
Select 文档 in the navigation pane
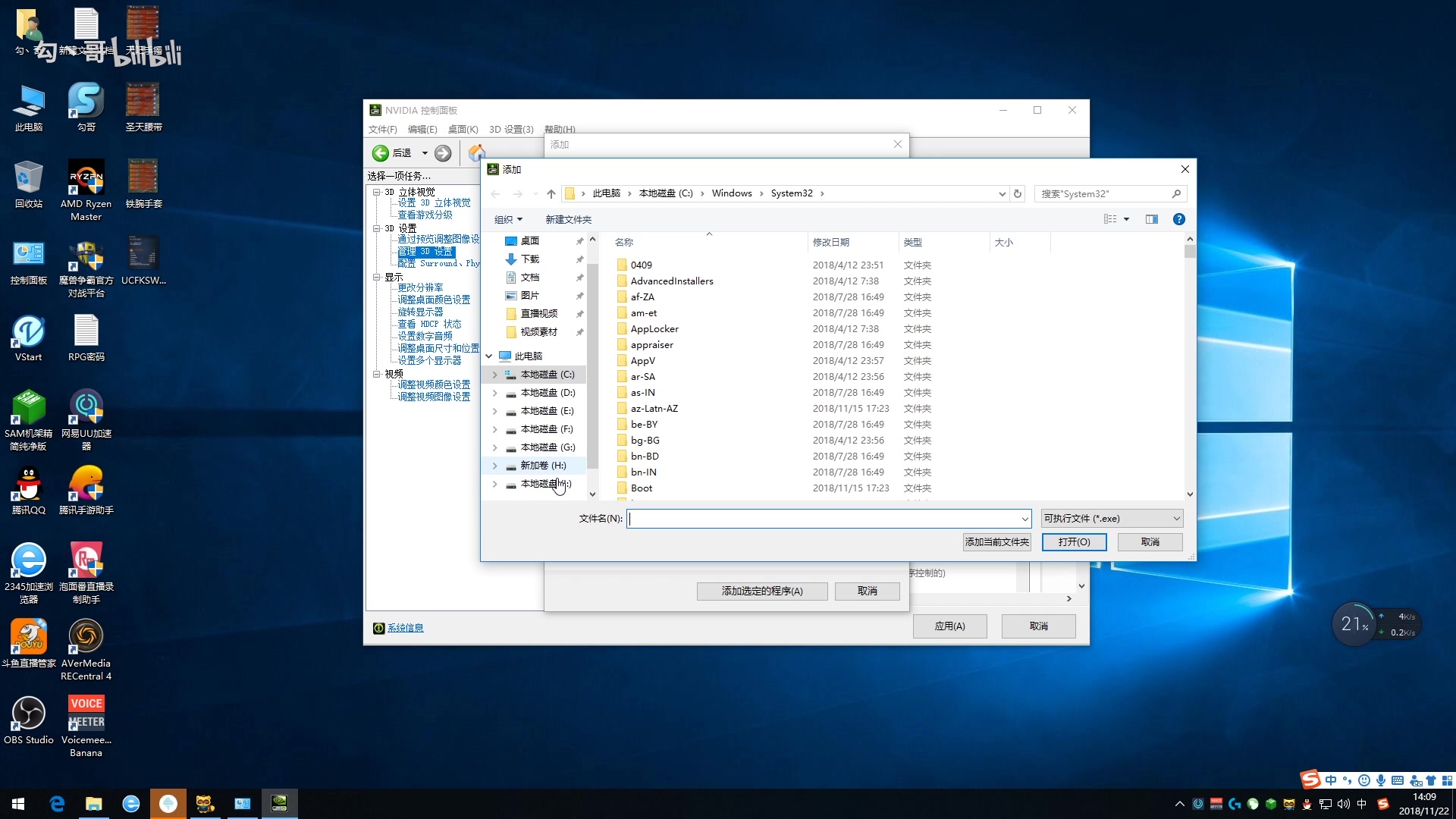click(529, 278)
